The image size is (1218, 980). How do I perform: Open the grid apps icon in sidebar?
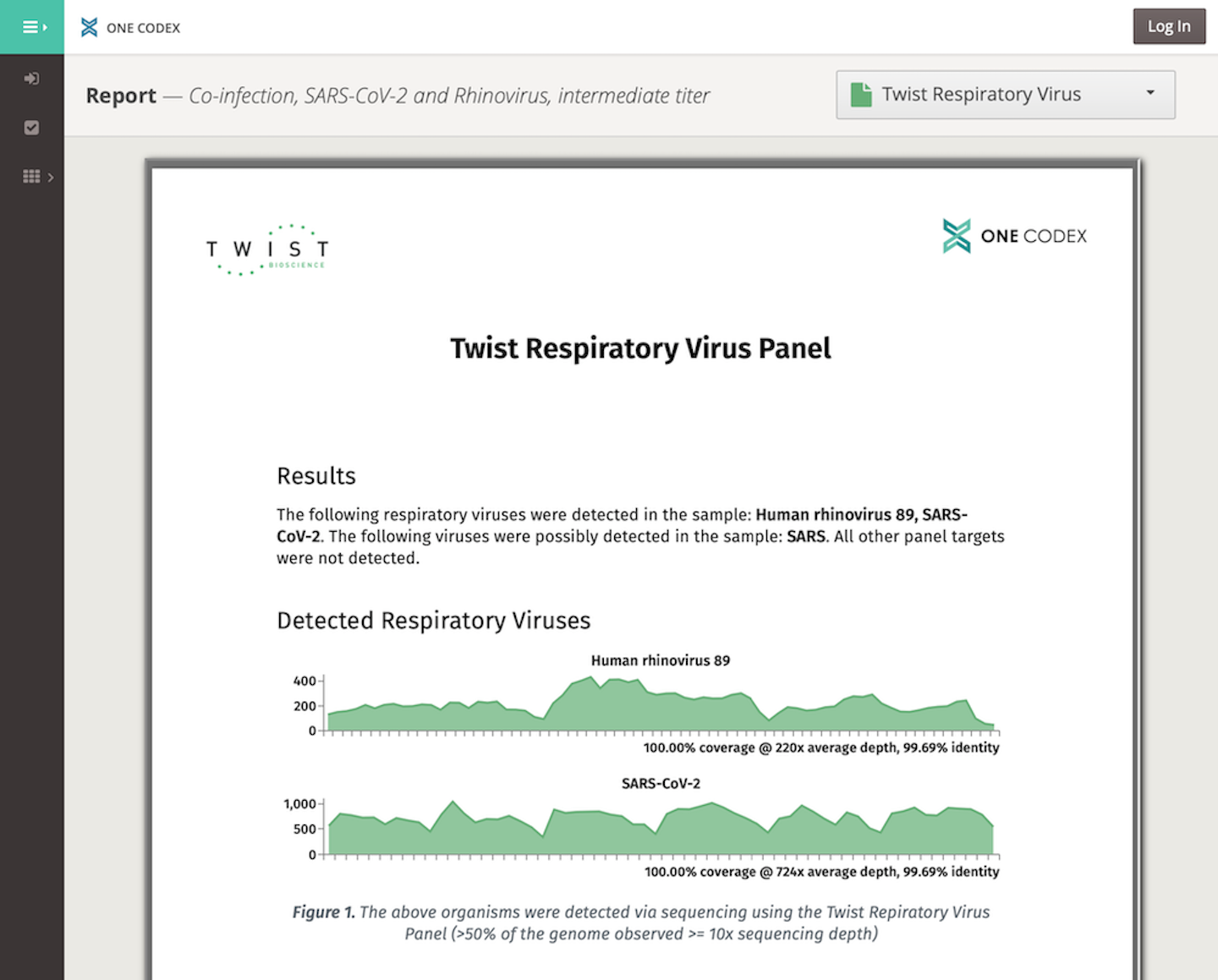(31, 177)
